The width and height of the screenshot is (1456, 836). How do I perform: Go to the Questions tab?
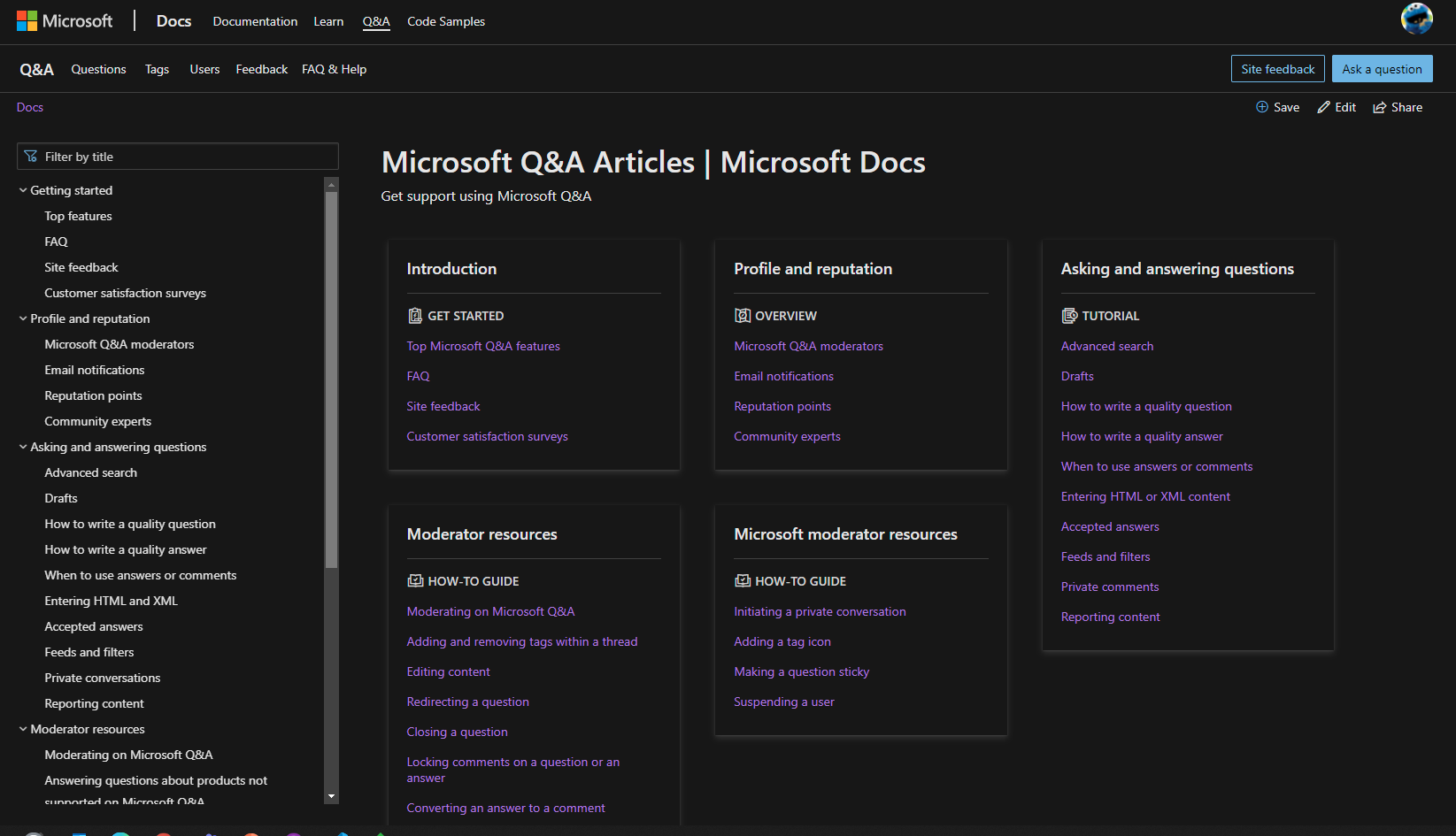(x=98, y=69)
